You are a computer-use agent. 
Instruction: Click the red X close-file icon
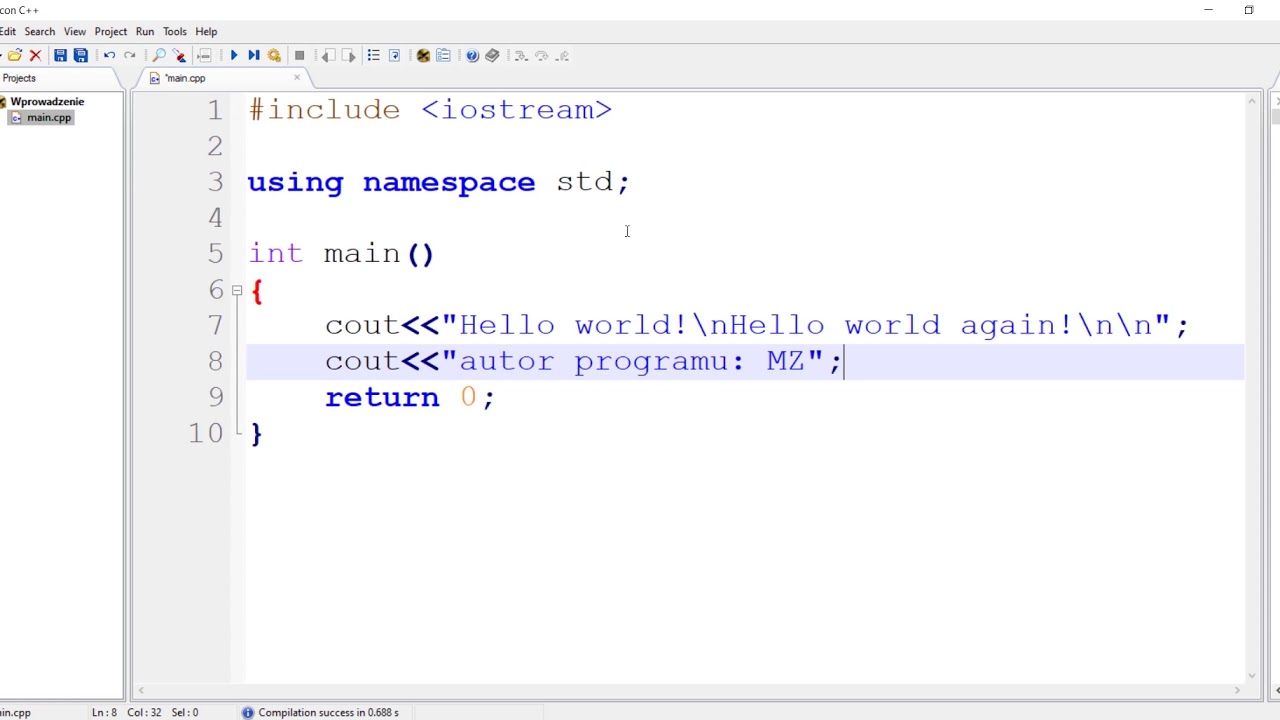pos(35,56)
